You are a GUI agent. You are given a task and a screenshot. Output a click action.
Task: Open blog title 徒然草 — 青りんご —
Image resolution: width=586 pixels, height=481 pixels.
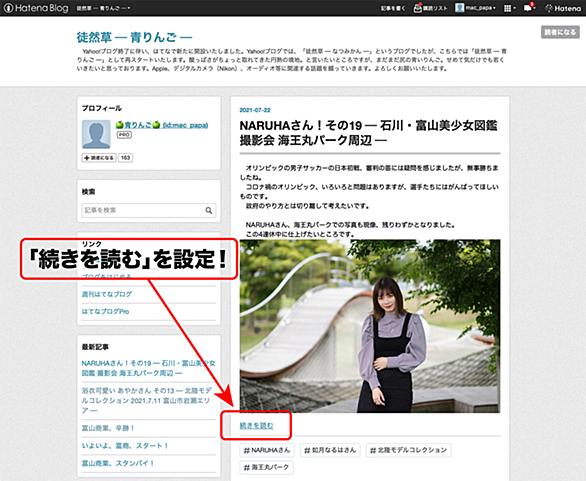pos(134,37)
